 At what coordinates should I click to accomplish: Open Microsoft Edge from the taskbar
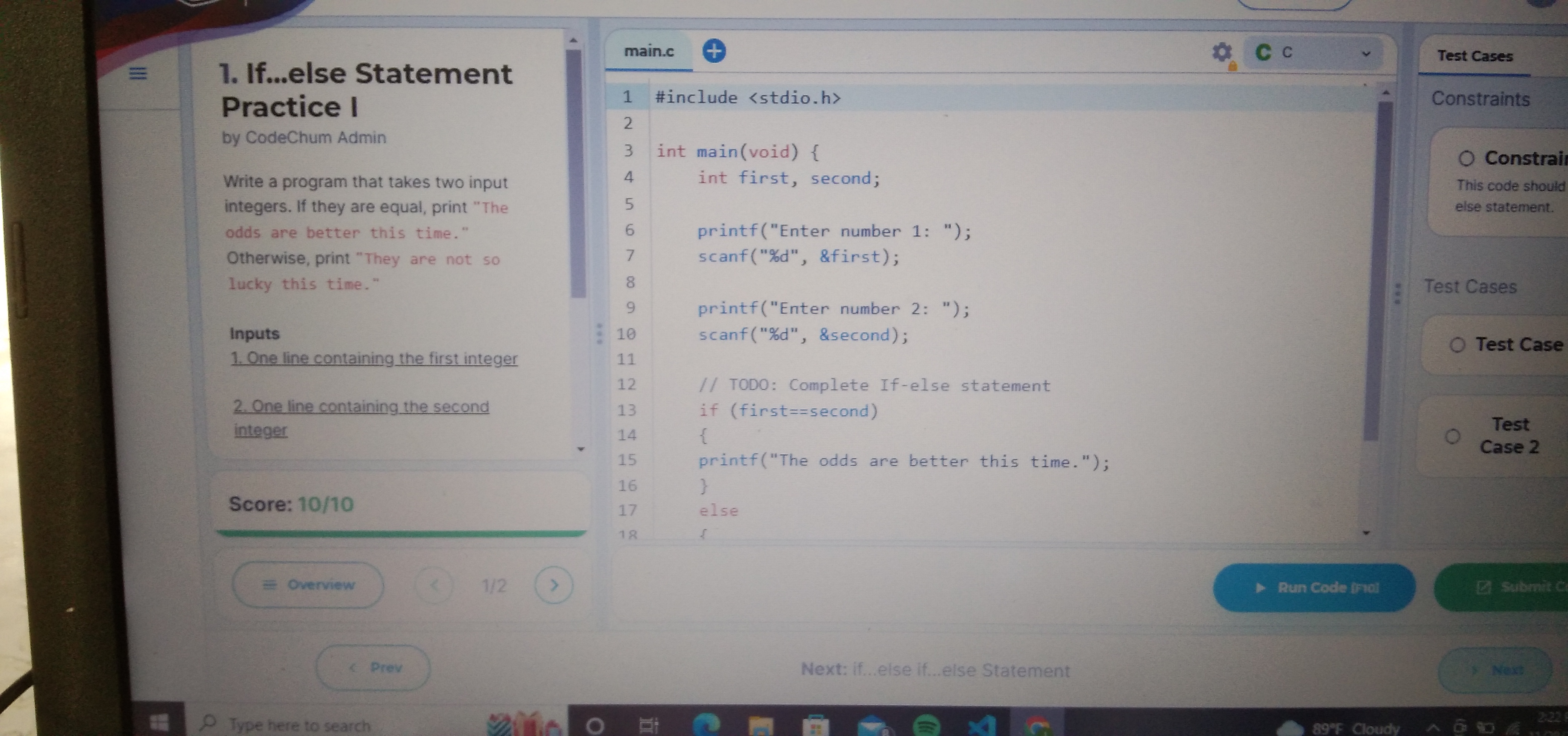coord(706,724)
